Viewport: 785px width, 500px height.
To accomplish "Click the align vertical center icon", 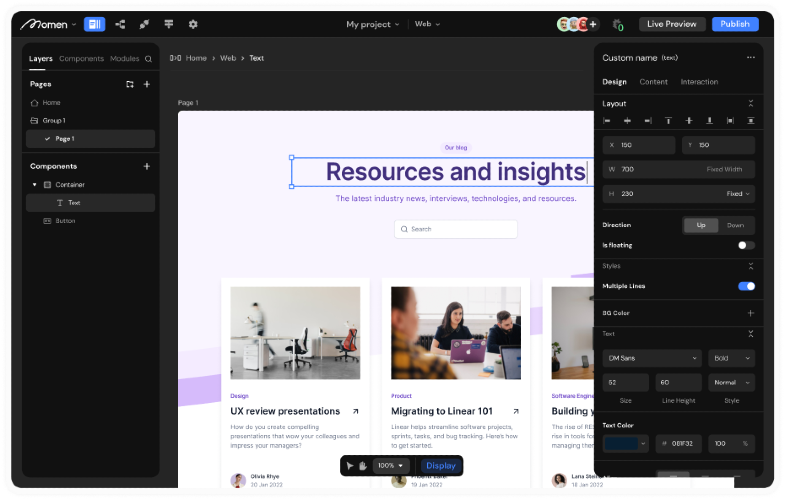I will click(x=689, y=121).
